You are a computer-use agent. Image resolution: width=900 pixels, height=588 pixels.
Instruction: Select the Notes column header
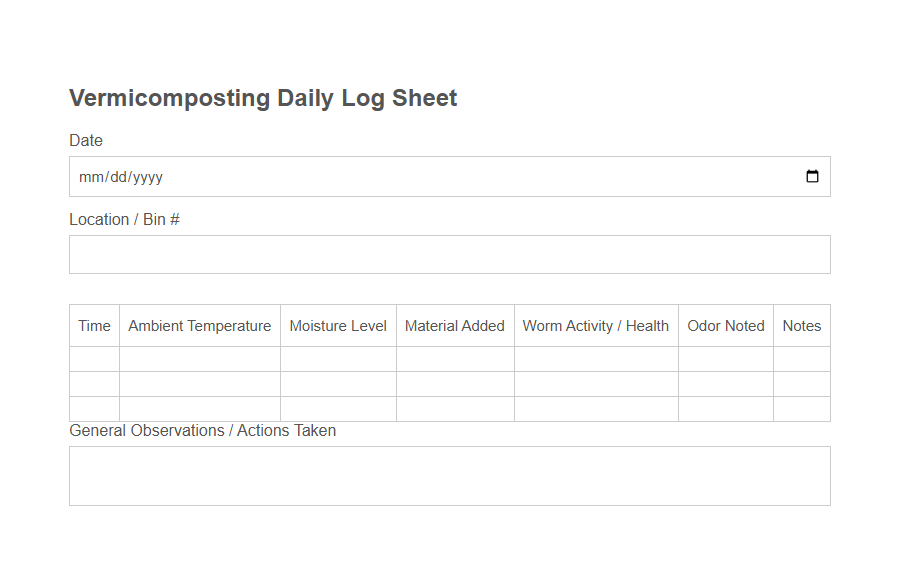tap(801, 325)
